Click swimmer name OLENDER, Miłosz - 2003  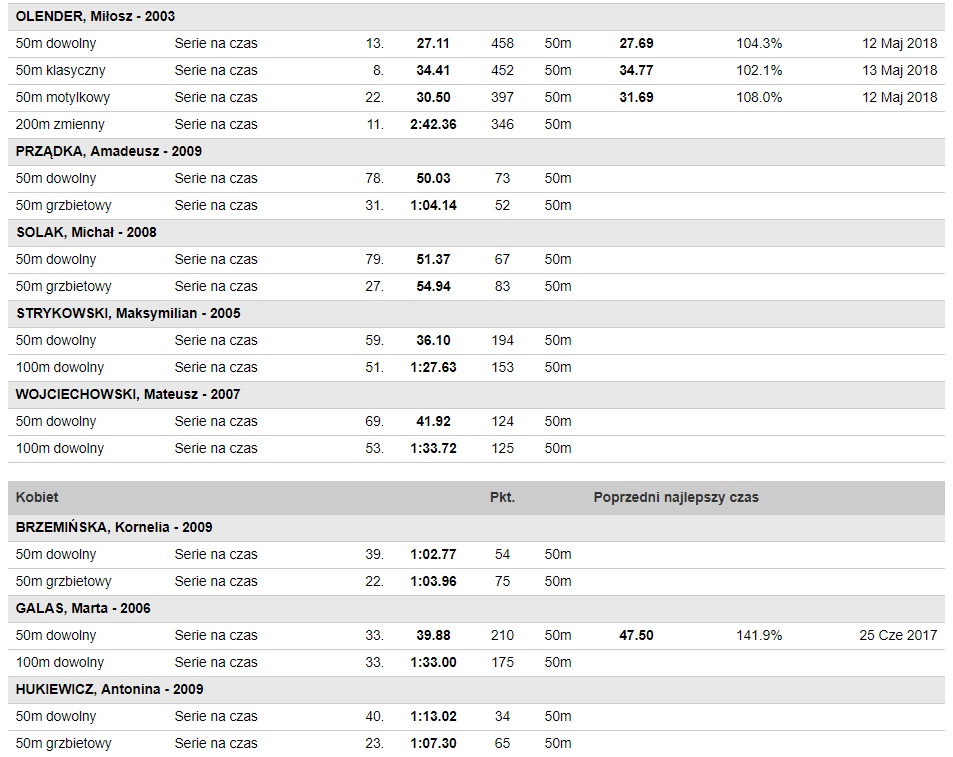(96, 17)
